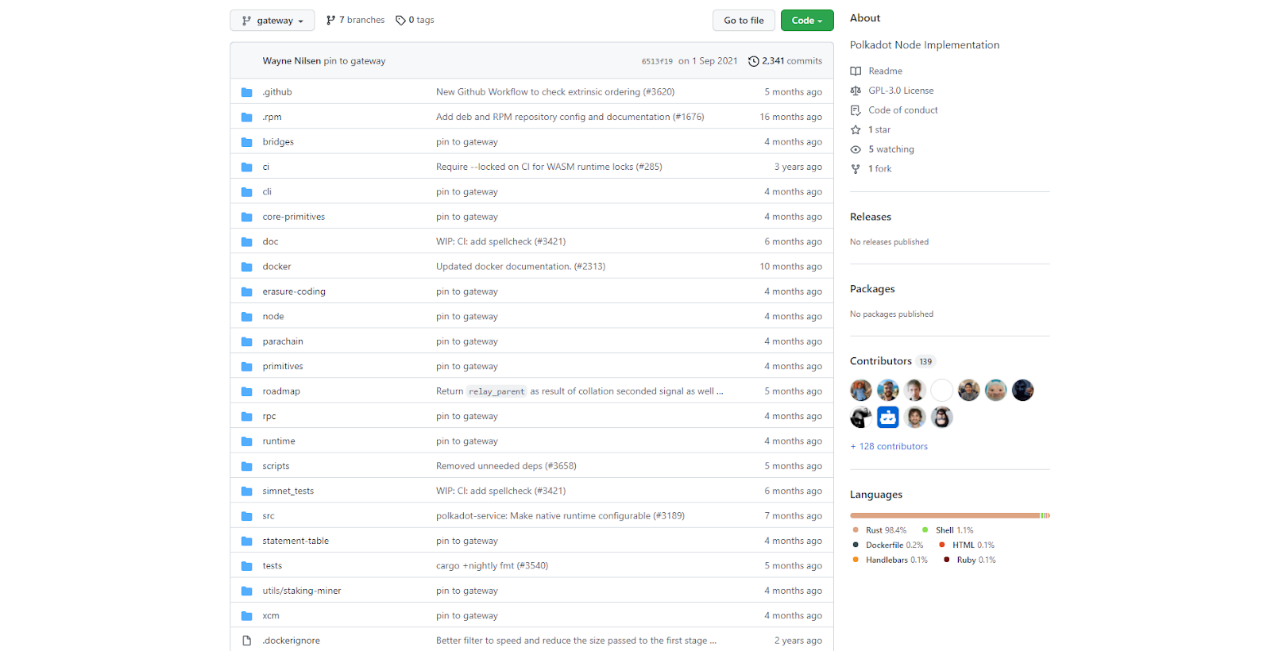Viewport: 1271px width, 651px height.
Task: Click the first contributor avatar
Action: pos(861,390)
